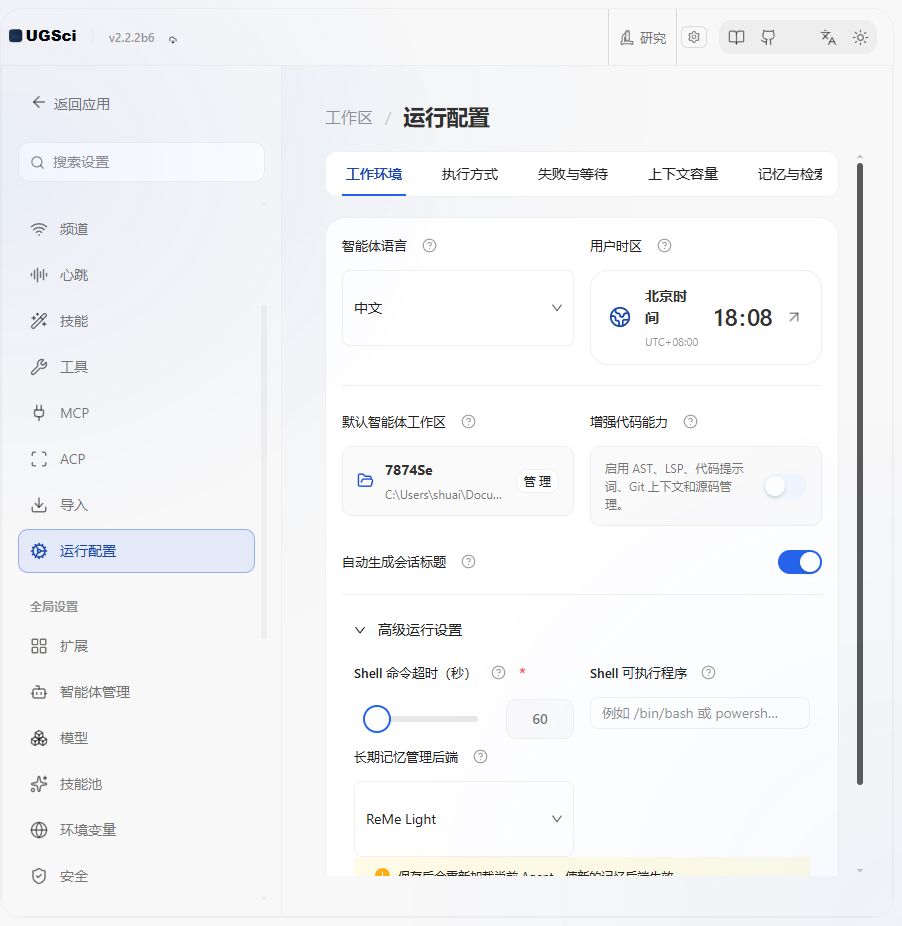Switch to the 上下文容量 tab

[683, 174]
